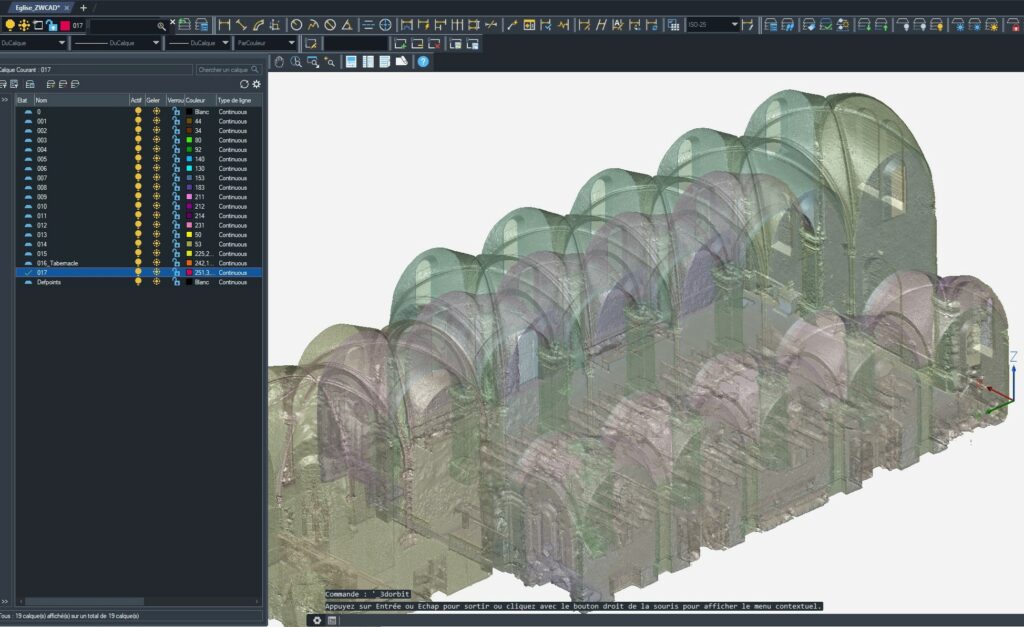The image size is (1024, 627).
Task: Select the linear dimension tool
Action: coord(225,25)
